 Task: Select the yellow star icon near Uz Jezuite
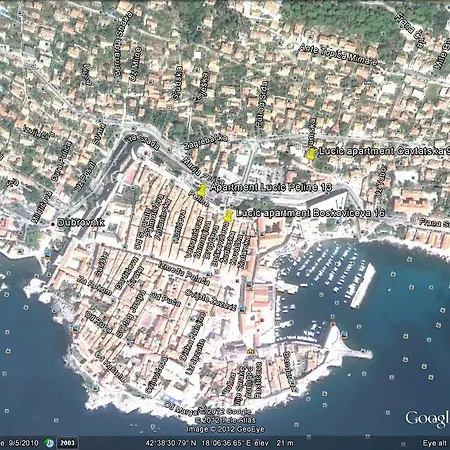250,351
